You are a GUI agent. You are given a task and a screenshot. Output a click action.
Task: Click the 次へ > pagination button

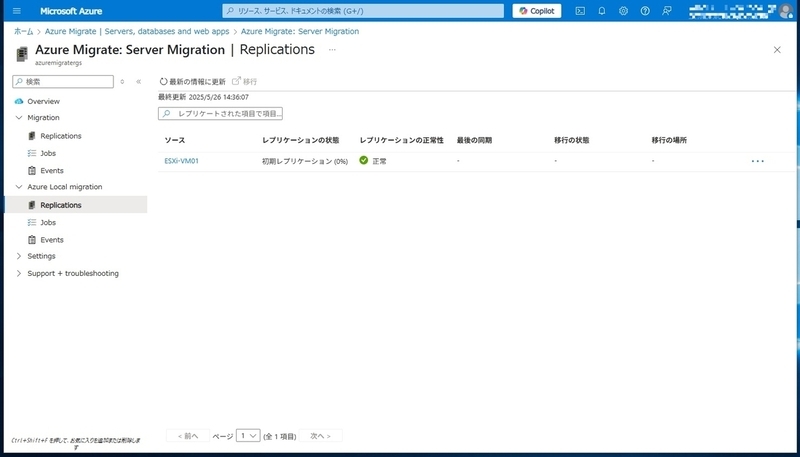[320, 436]
